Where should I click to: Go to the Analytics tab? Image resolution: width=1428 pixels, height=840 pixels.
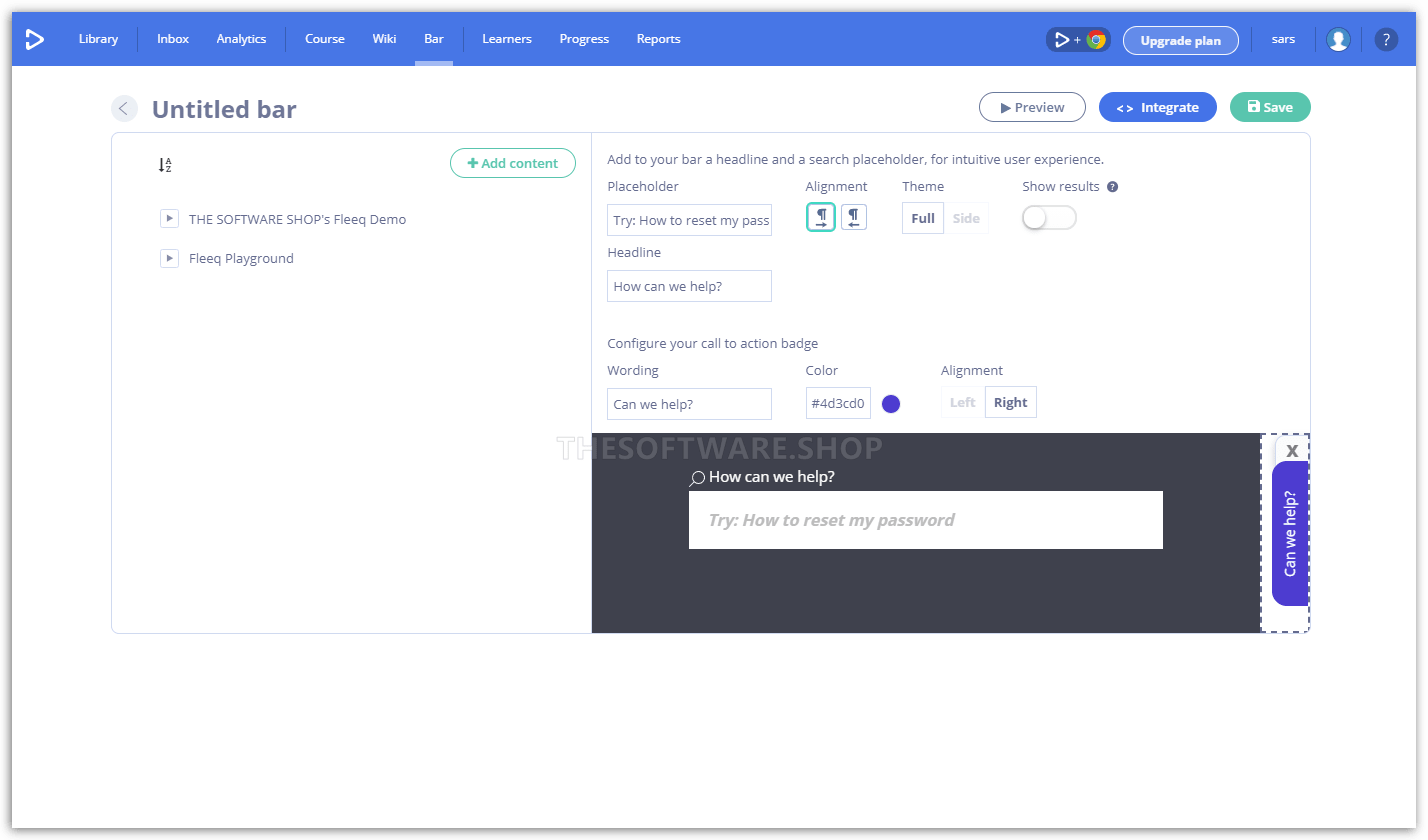coord(241,39)
